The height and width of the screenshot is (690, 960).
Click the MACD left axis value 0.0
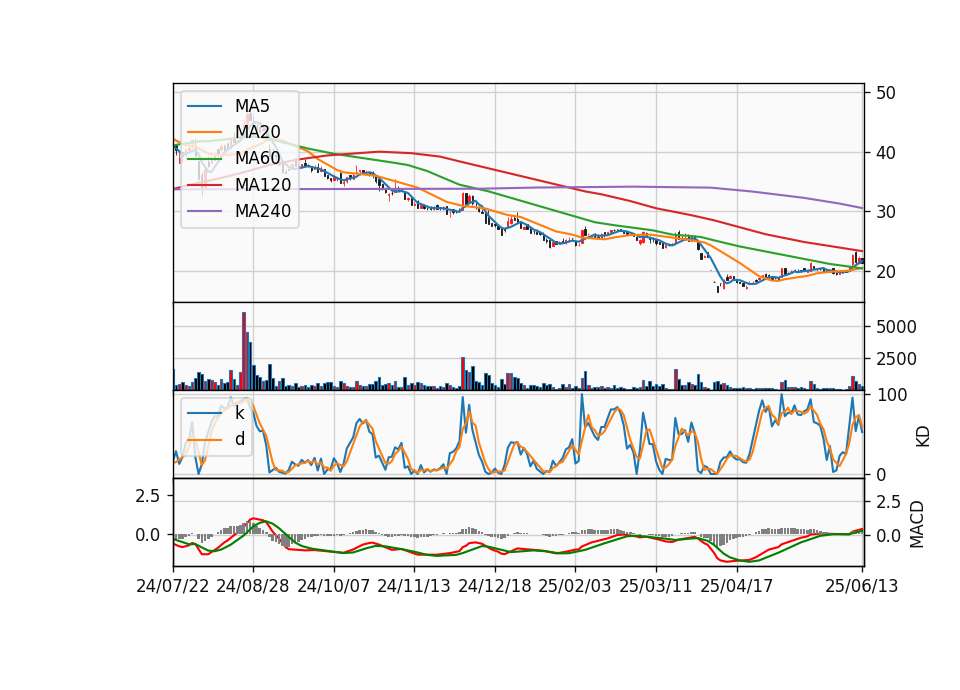tap(148, 535)
